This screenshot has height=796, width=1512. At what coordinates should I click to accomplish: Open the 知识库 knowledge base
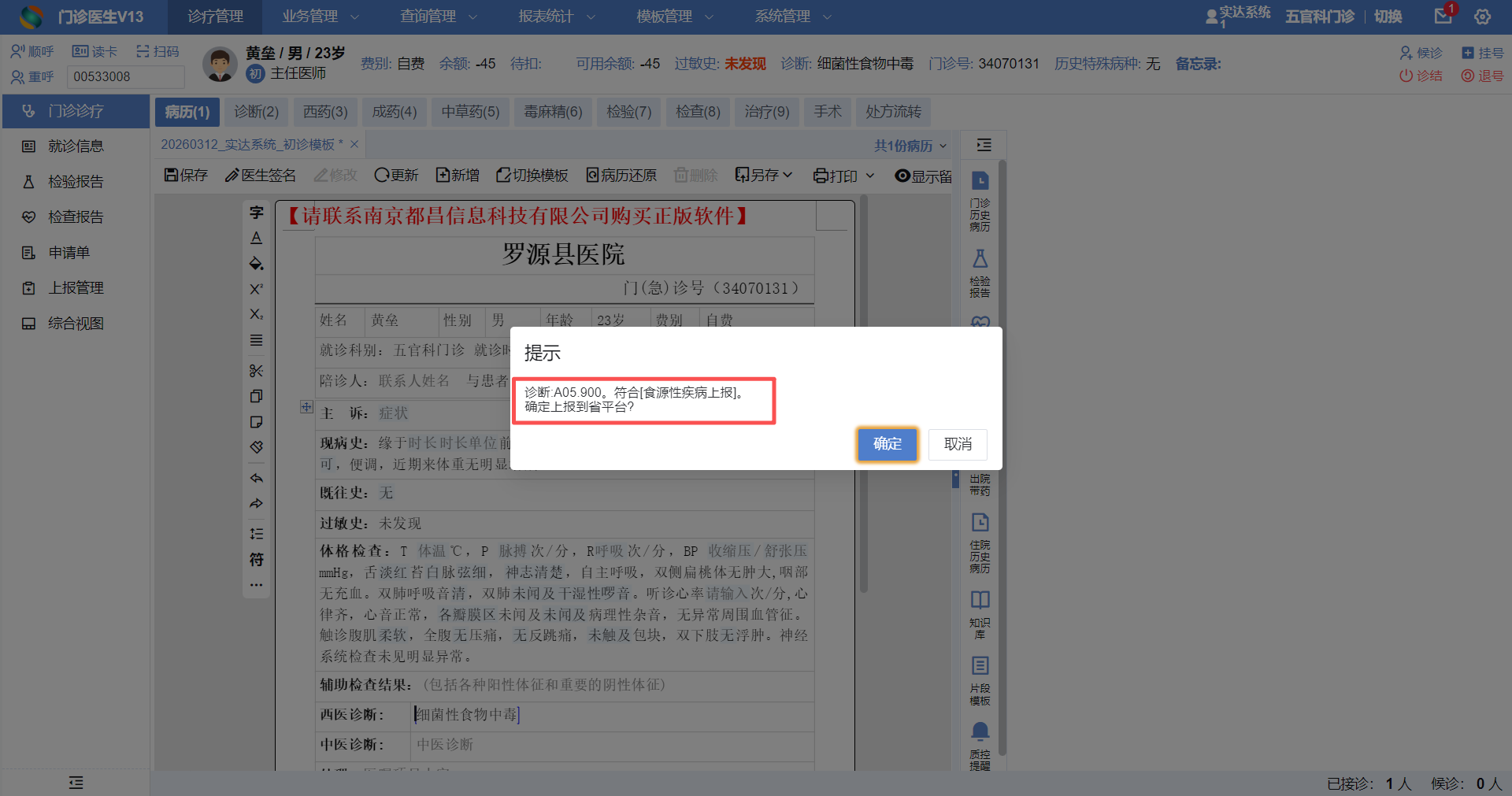(980, 615)
